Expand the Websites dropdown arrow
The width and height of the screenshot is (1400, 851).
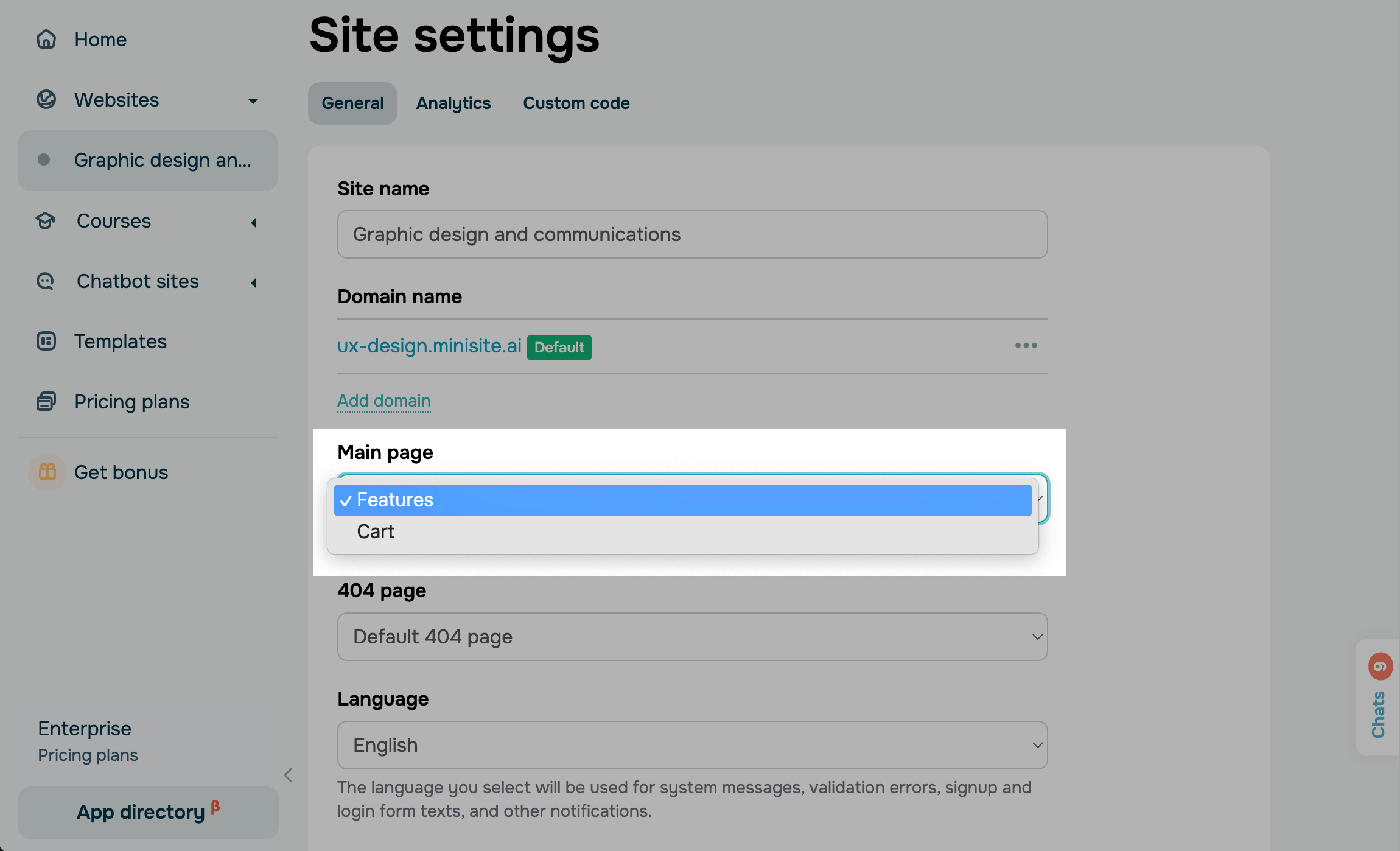(x=253, y=101)
